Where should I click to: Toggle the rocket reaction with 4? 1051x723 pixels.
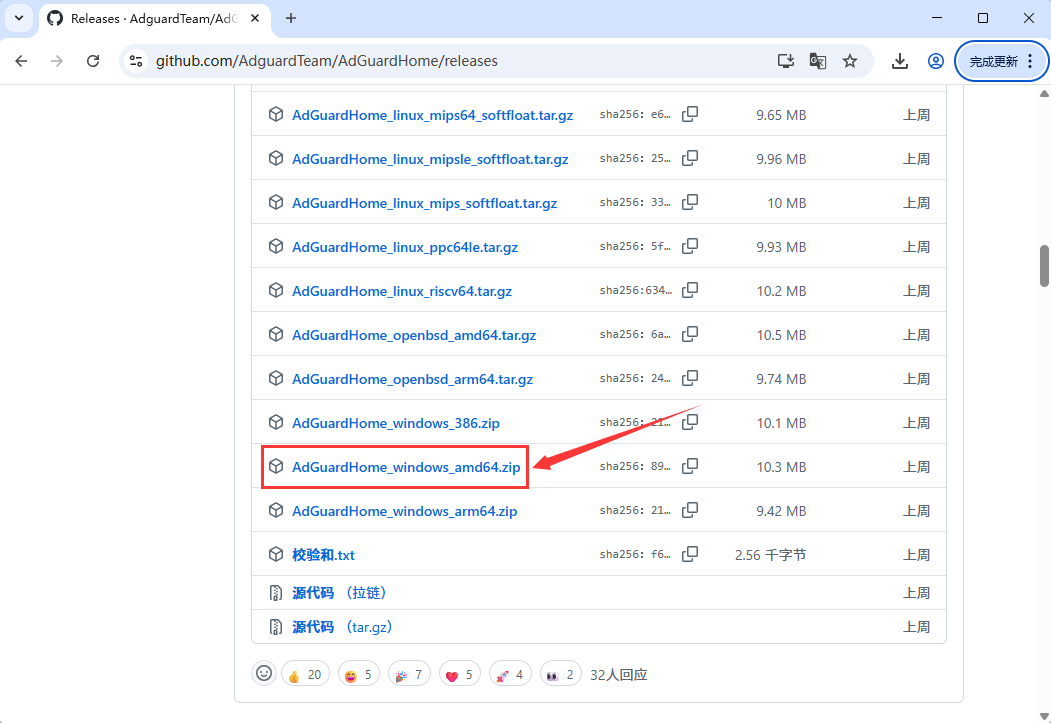click(510, 674)
